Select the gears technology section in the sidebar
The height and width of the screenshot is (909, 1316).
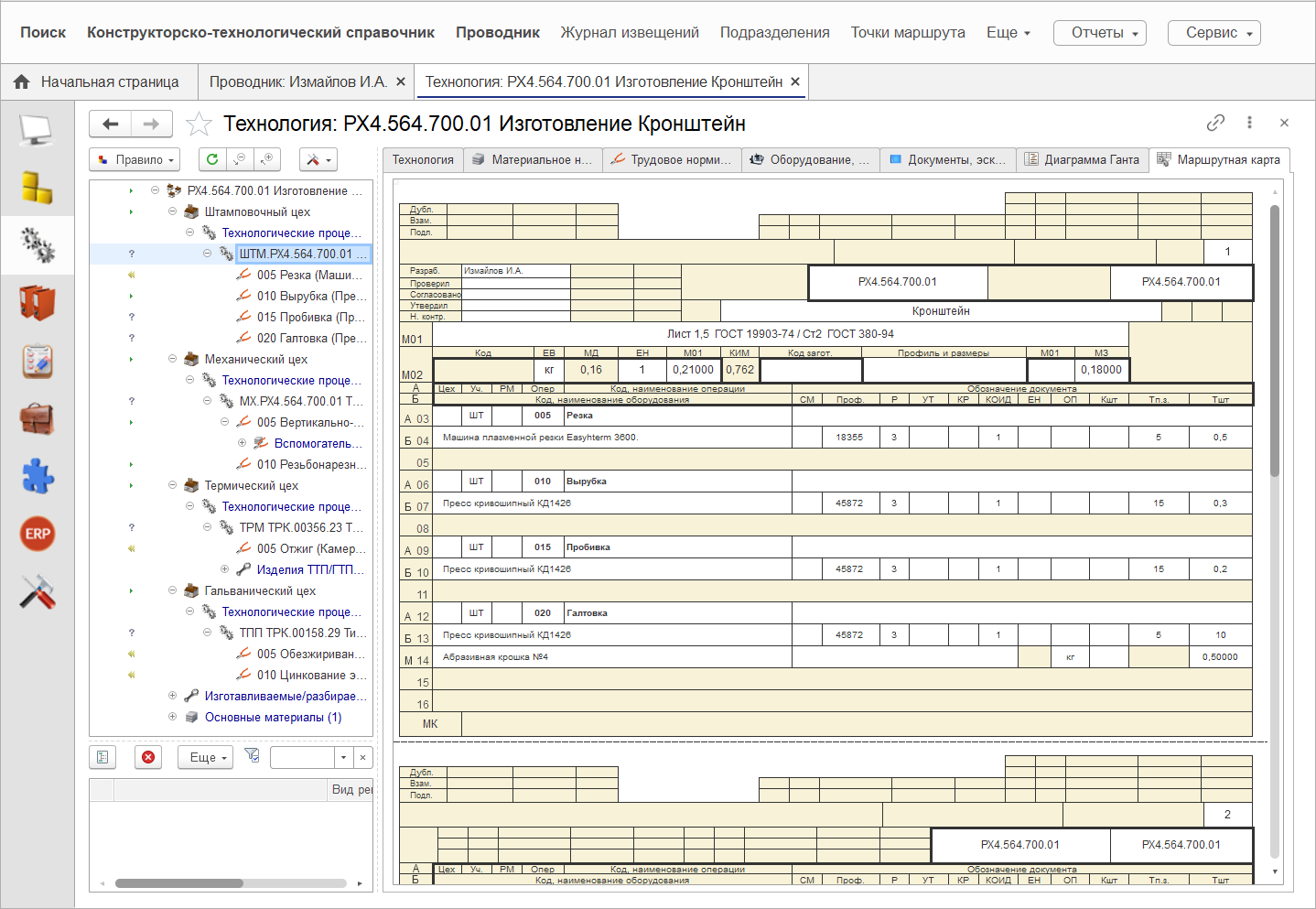point(37,244)
